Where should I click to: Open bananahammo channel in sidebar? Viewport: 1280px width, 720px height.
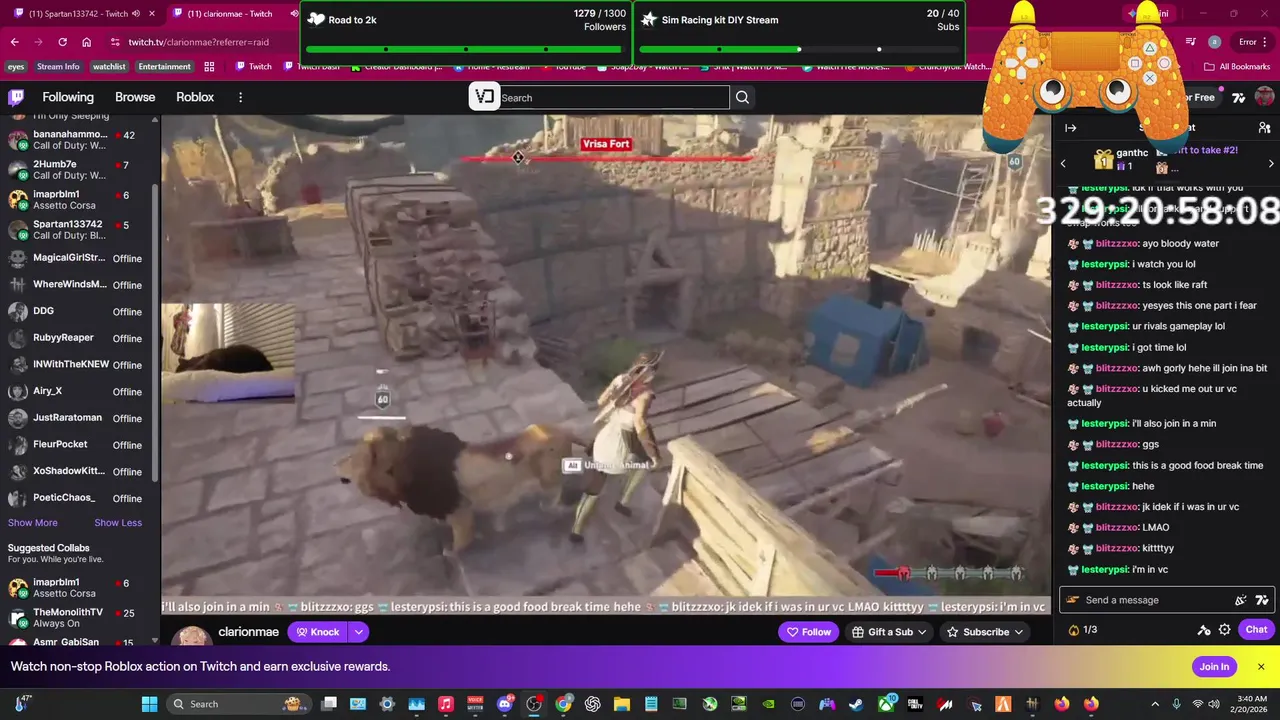78,140
